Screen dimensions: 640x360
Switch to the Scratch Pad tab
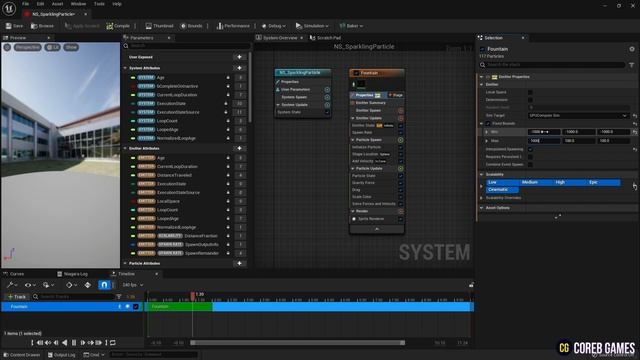(x=325, y=38)
